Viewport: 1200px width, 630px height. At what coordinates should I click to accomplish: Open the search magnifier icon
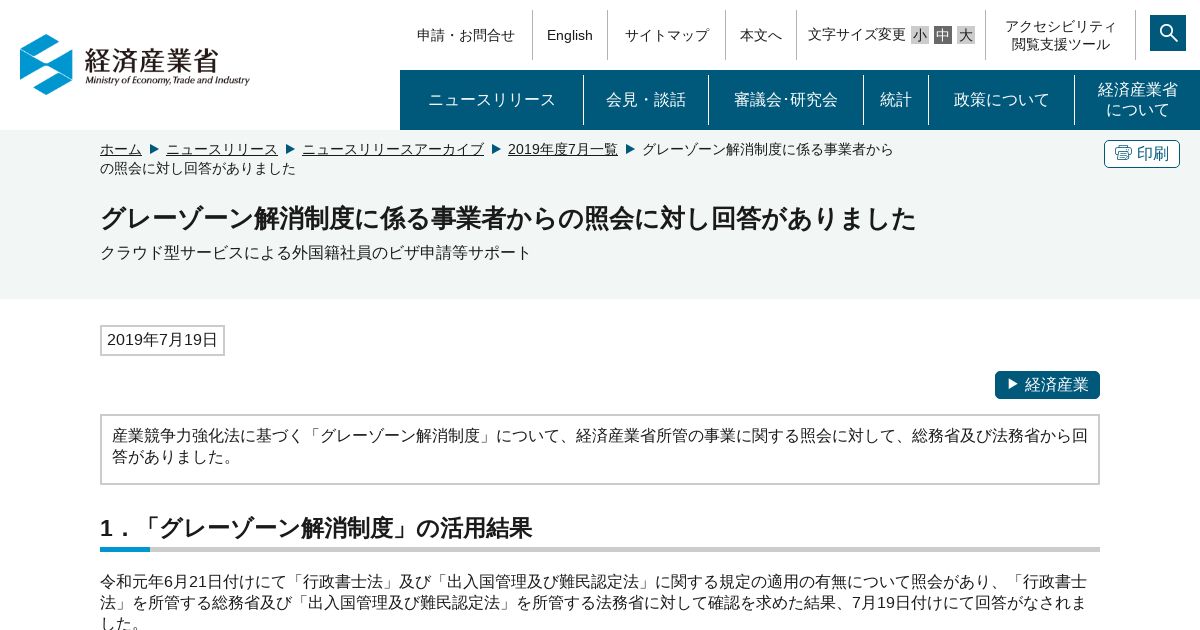tap(1168, 33)
